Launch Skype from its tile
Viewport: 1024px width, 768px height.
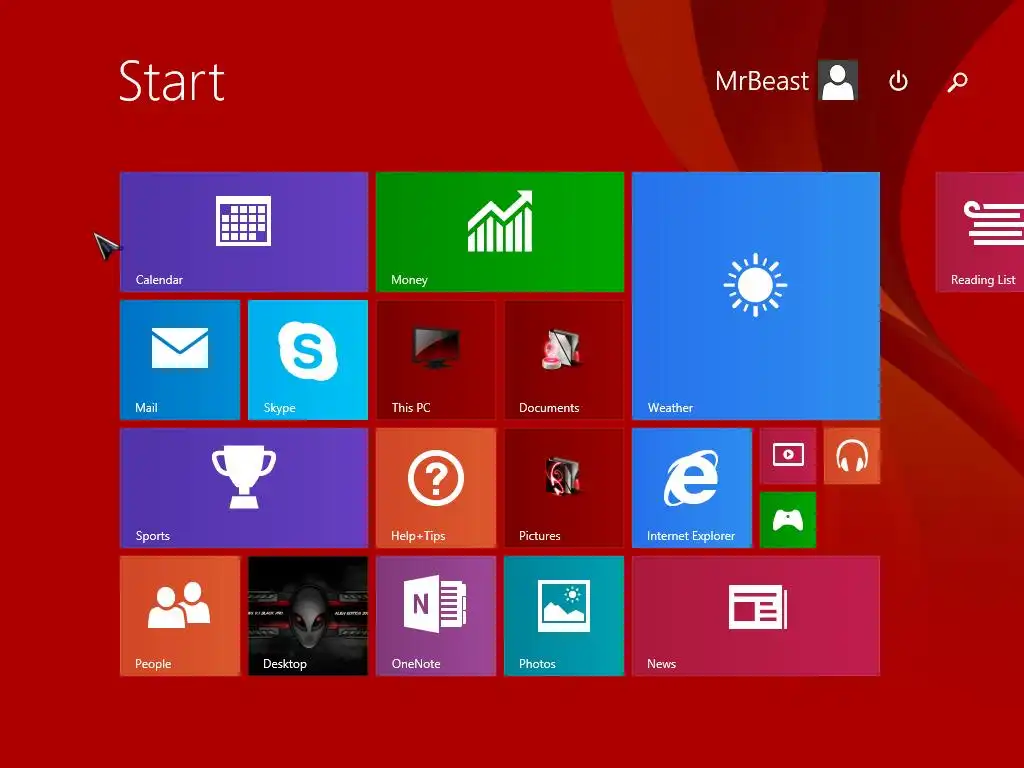[x=308, y=360]
